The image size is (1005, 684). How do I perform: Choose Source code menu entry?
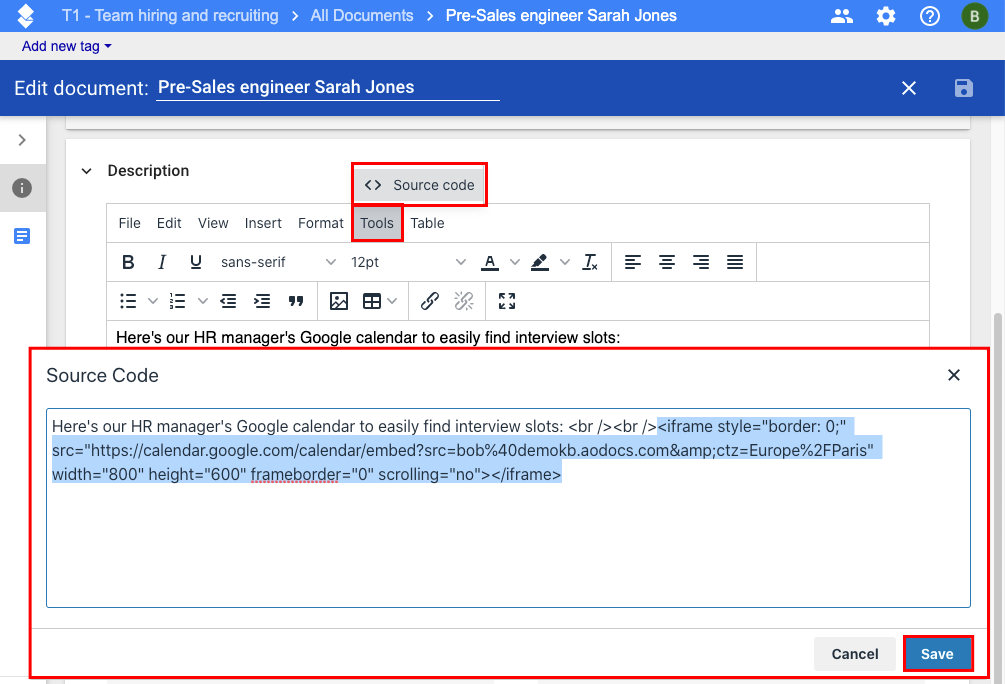[x=419, y=185]
